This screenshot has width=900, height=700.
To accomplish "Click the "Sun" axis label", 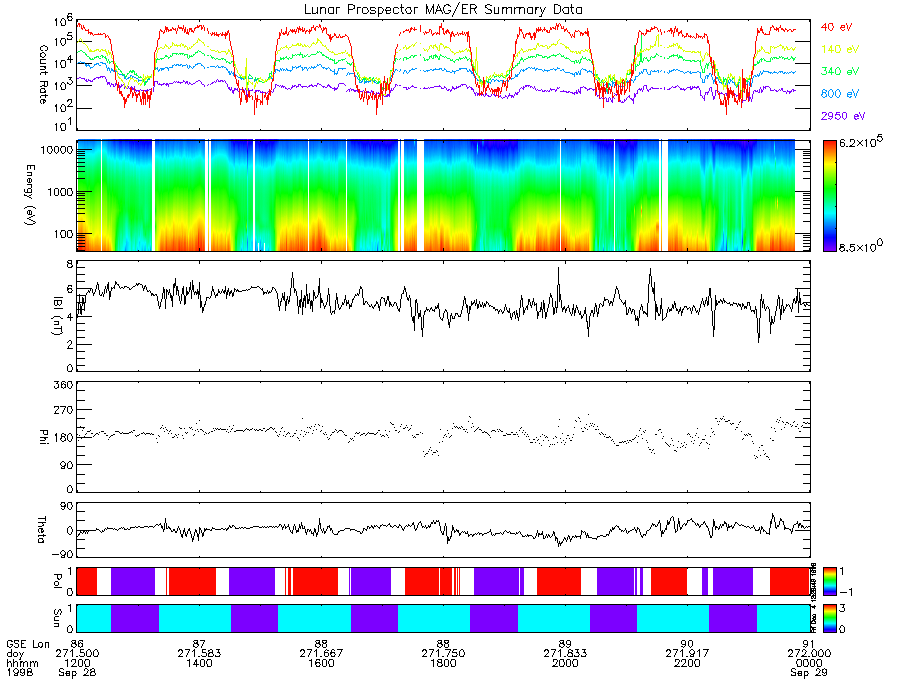I will (x=57, y=618).
